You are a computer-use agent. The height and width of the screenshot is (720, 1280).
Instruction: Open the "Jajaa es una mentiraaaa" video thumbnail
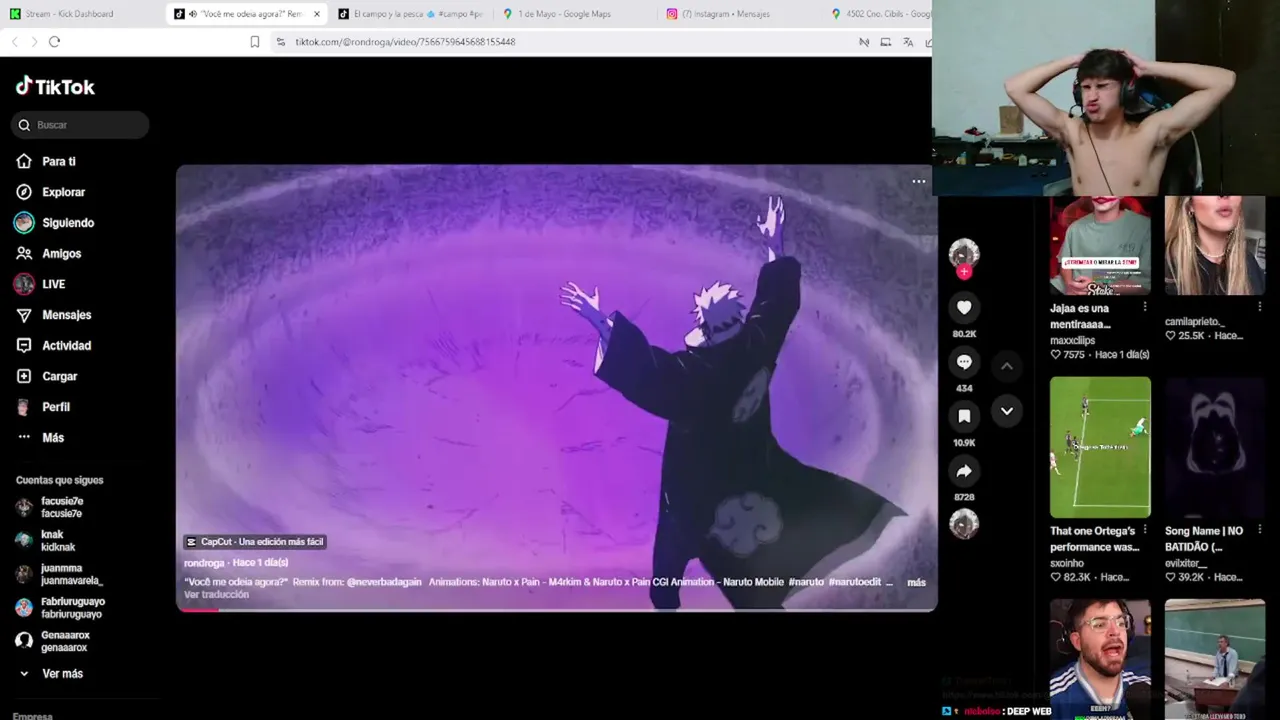pos(1100,246)
